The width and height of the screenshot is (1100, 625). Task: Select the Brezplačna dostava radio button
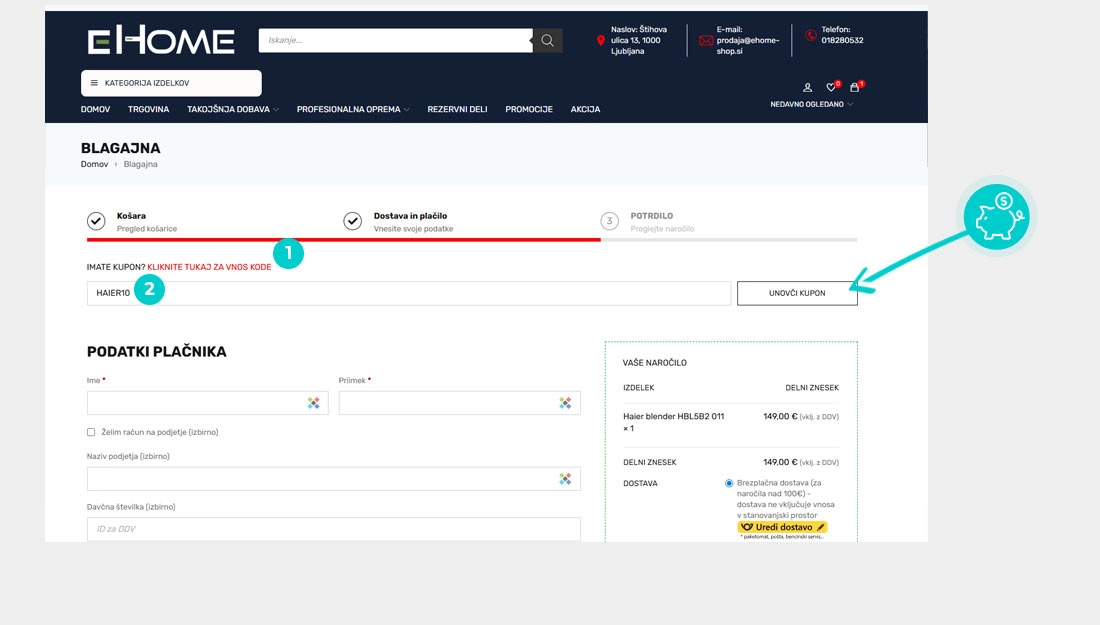tap(729, 483)
